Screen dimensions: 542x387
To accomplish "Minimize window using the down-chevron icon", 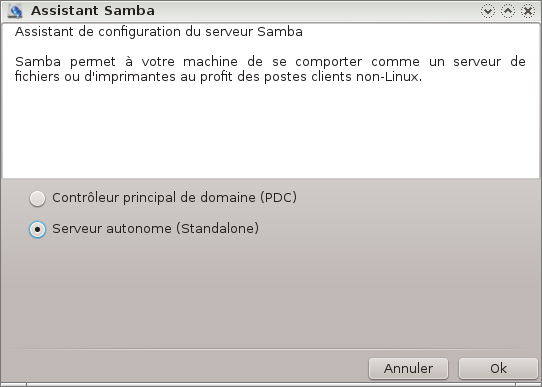I will click(487, 11).
